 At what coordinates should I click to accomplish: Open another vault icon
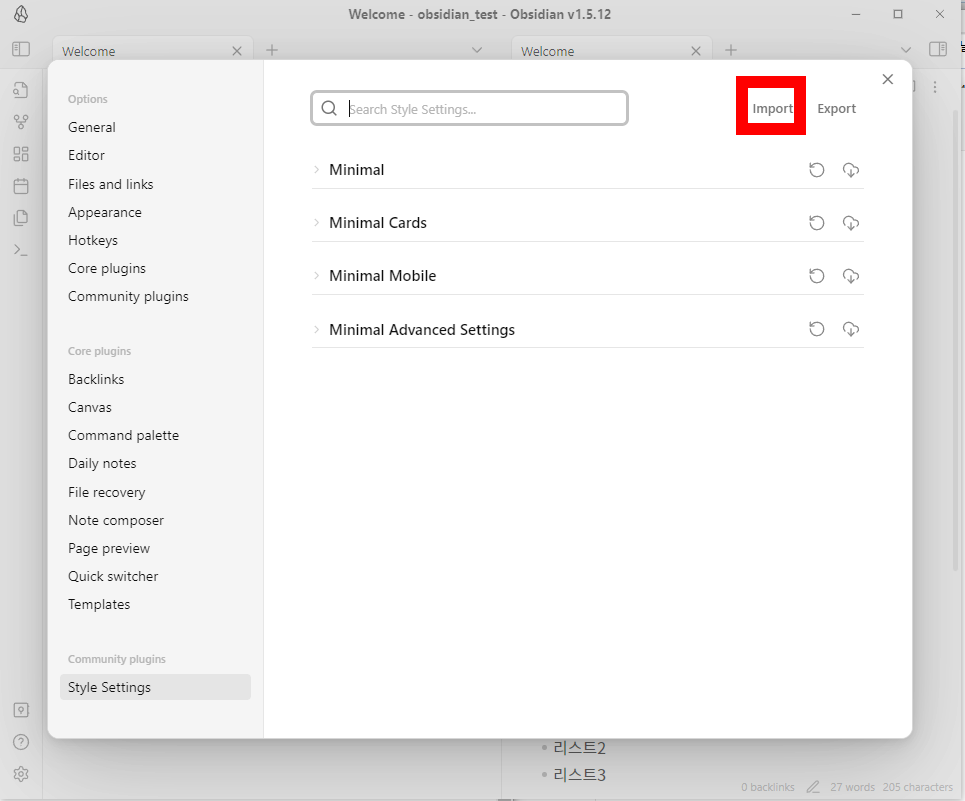click(x=21, y=710)
